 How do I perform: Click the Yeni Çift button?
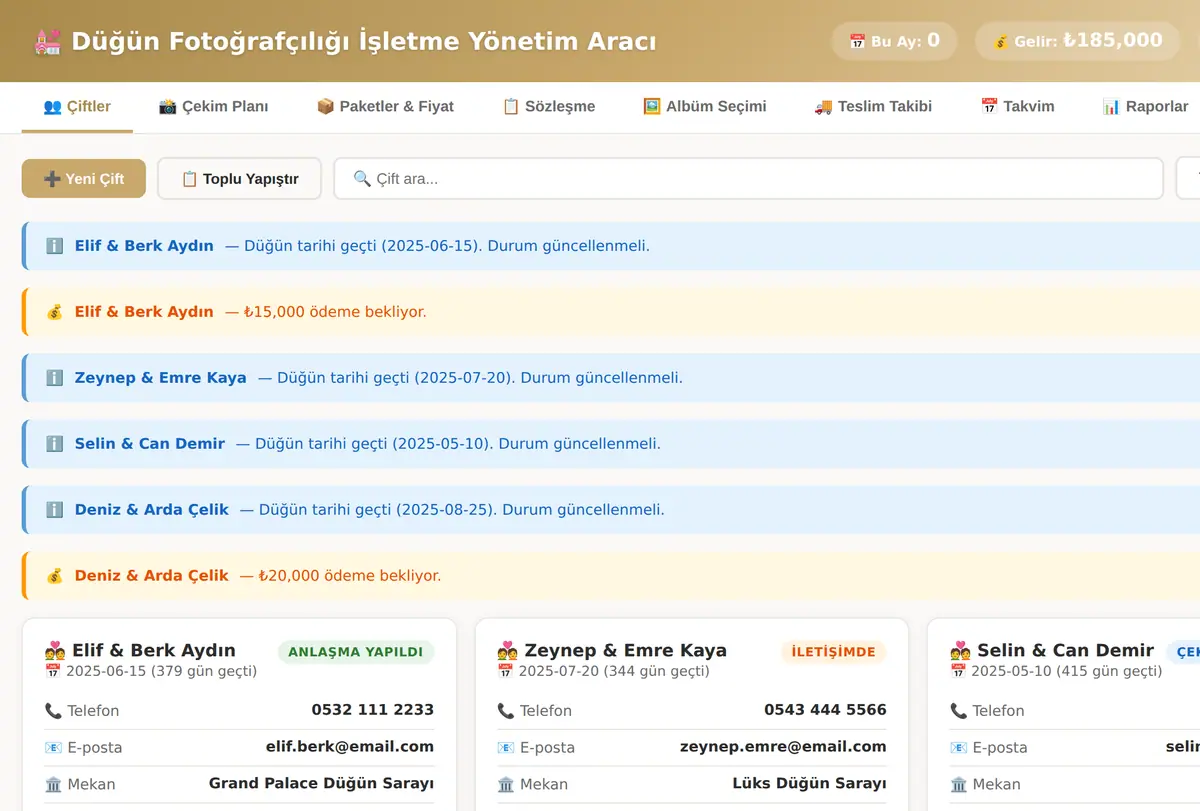pos(84,179)
